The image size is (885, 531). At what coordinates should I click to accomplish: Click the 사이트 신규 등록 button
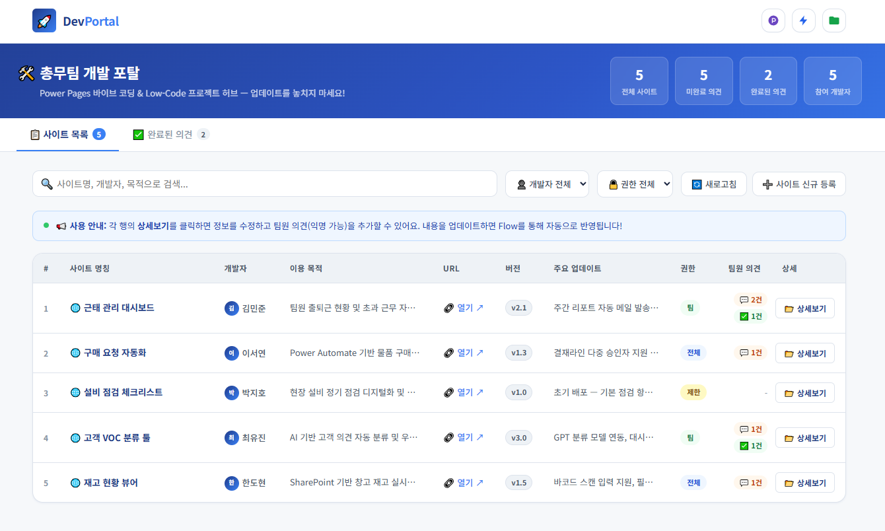pyautogui.click(x=799, y=184)
